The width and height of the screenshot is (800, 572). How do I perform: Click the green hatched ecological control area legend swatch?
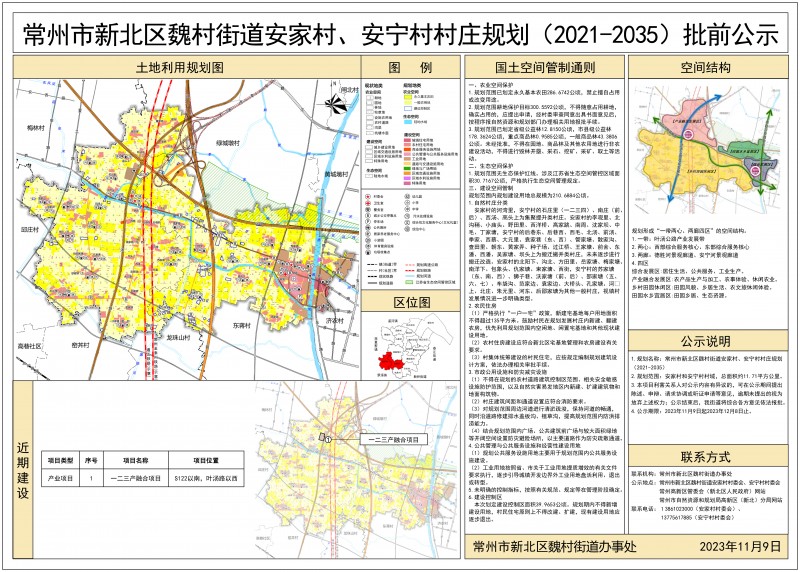[409, 282]
